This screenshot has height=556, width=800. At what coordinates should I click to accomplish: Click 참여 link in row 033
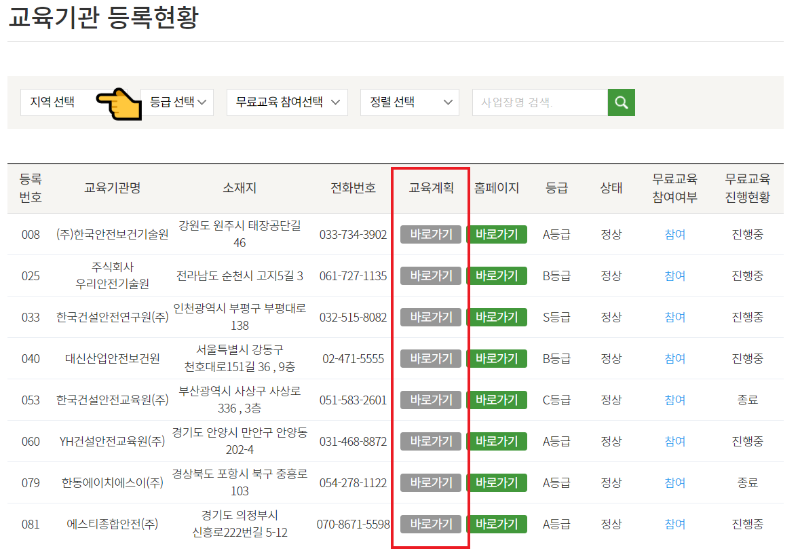[x=674, y=317]
